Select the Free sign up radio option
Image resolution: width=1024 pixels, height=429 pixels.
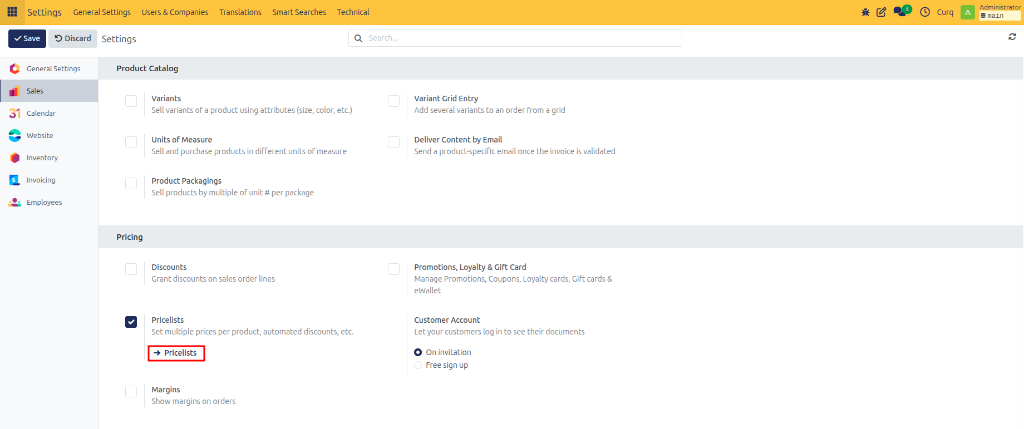418,365
